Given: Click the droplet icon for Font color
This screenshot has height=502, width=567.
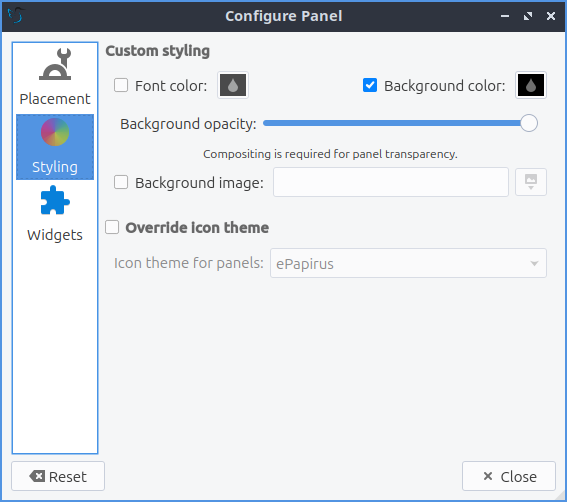Looking at the screenshot, I should 233,85.
